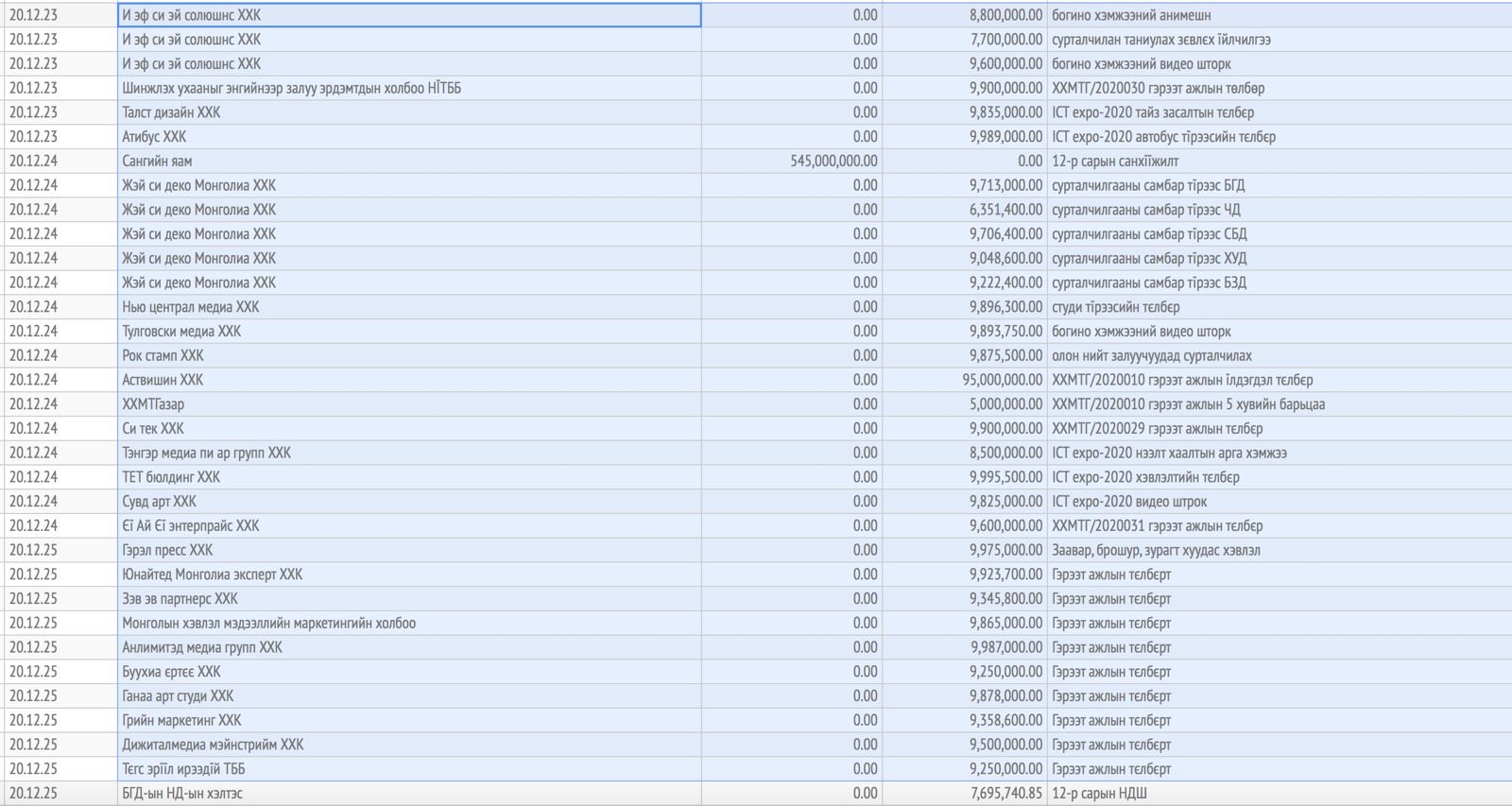Image resolution: width=1512 pixels, height=806 pixels.
Task: Select 'Рок стамп ХХК' cell
Action: click(x=409, y=355)
